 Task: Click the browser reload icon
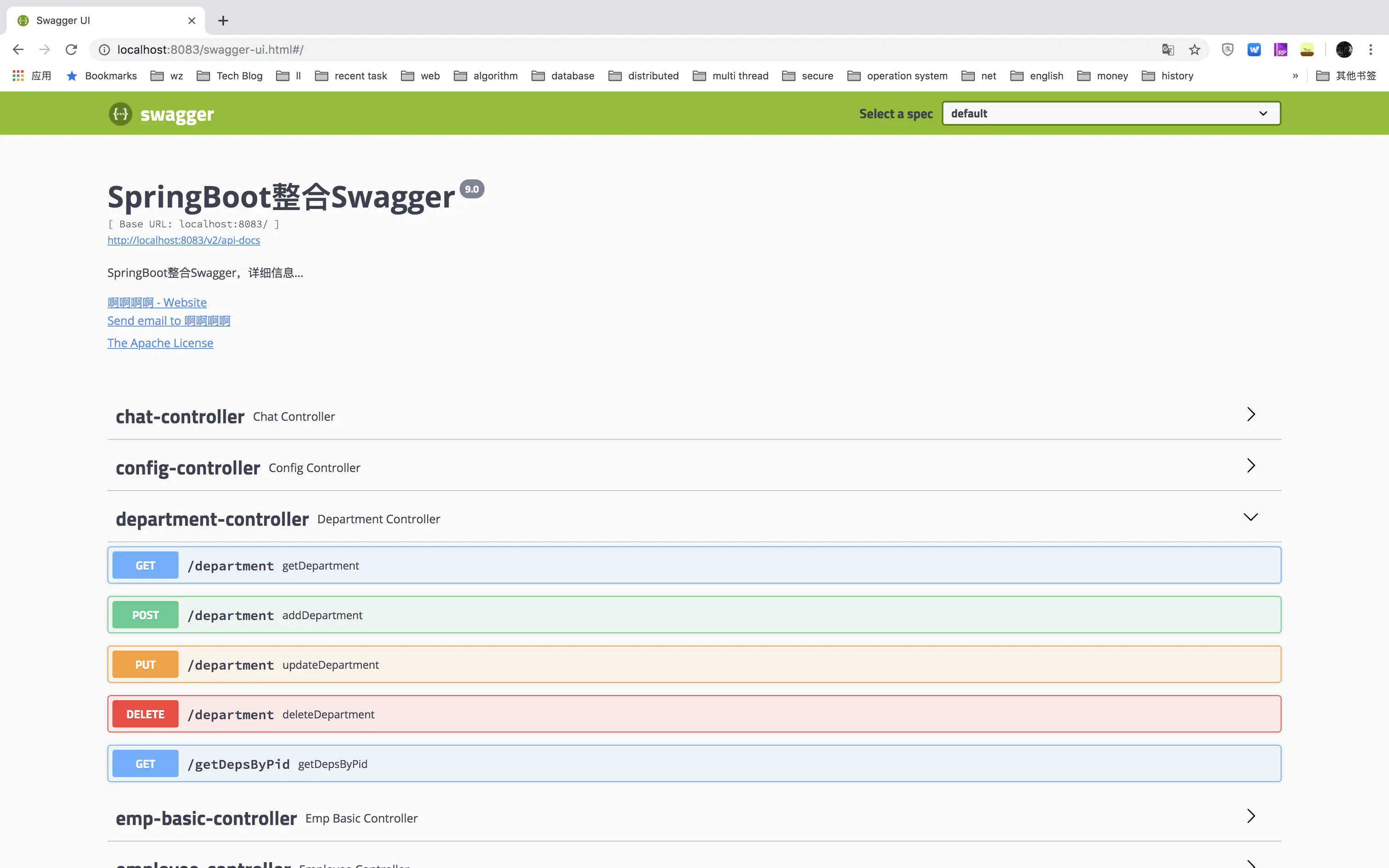point(71,50)
